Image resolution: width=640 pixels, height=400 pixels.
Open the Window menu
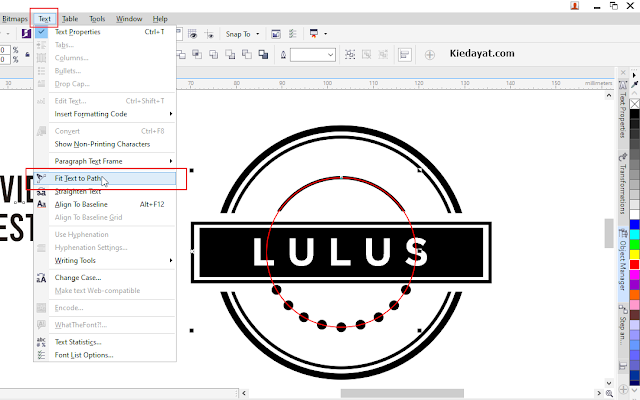(x=129, y=19)
